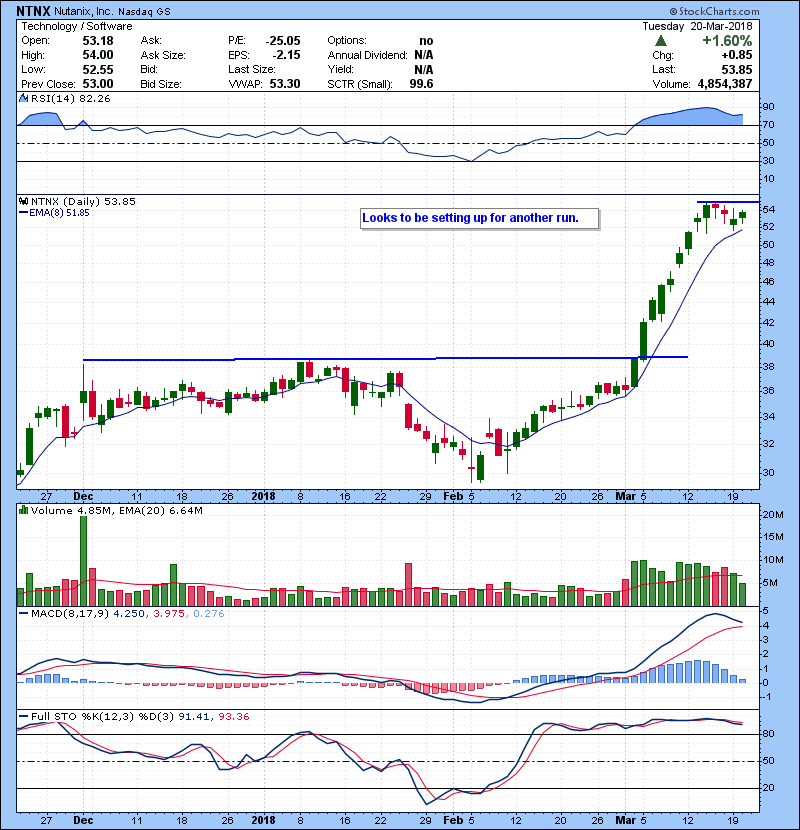The width and height of the screenshot is (800, 830).
Task: Click the Prev Close value 53.00
Action: [x=98, y=84]
